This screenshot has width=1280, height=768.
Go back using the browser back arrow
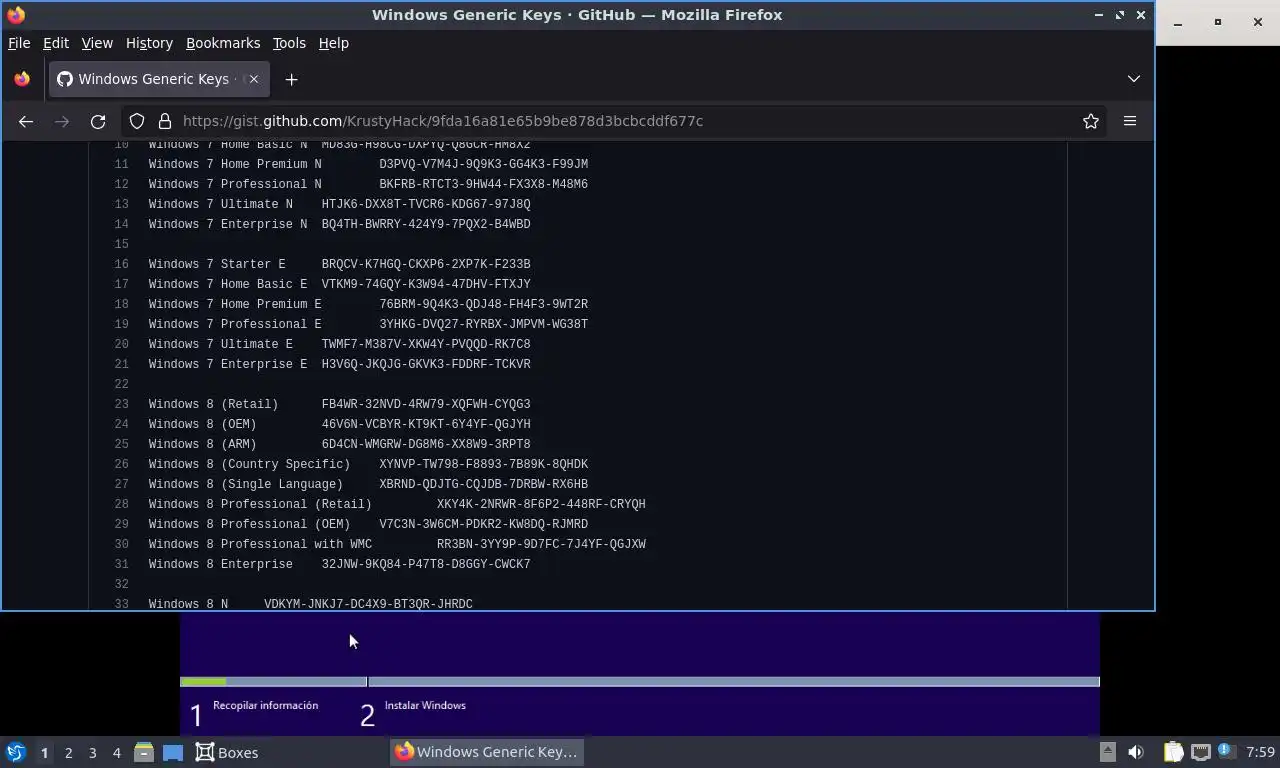pyautogui.click(x=26, y=121)
